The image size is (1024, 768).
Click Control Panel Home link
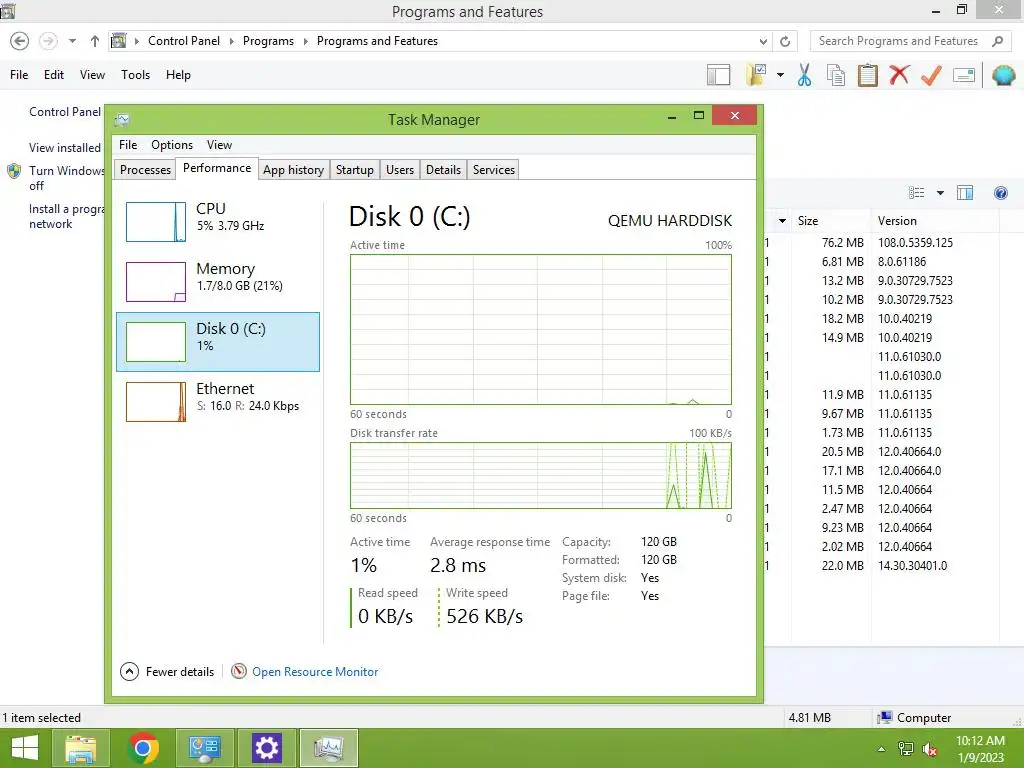pos(65,112)
